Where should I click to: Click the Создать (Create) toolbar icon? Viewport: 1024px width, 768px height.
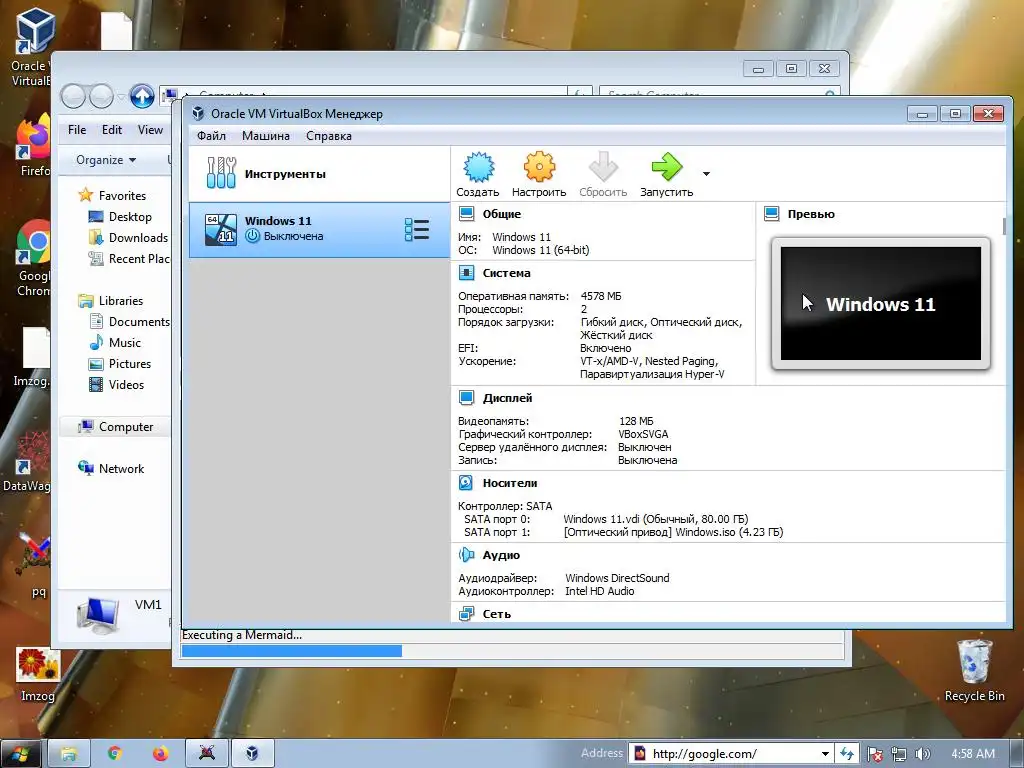pos(479,167)
